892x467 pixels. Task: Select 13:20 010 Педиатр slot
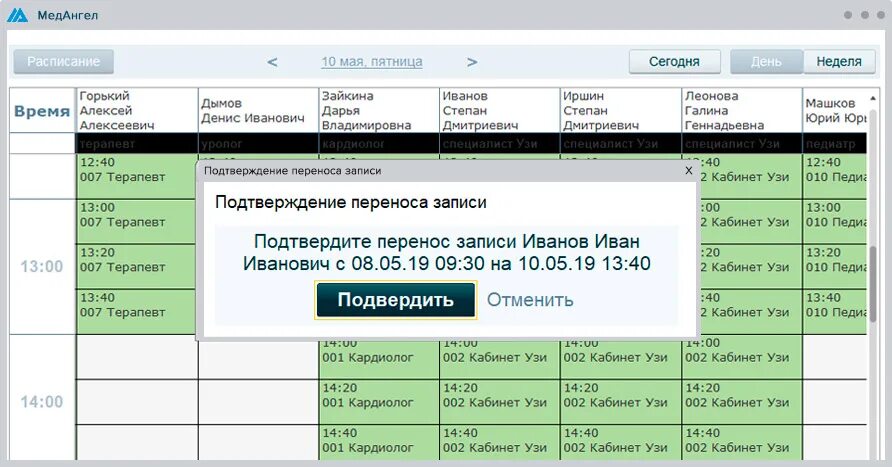[835, 267]
